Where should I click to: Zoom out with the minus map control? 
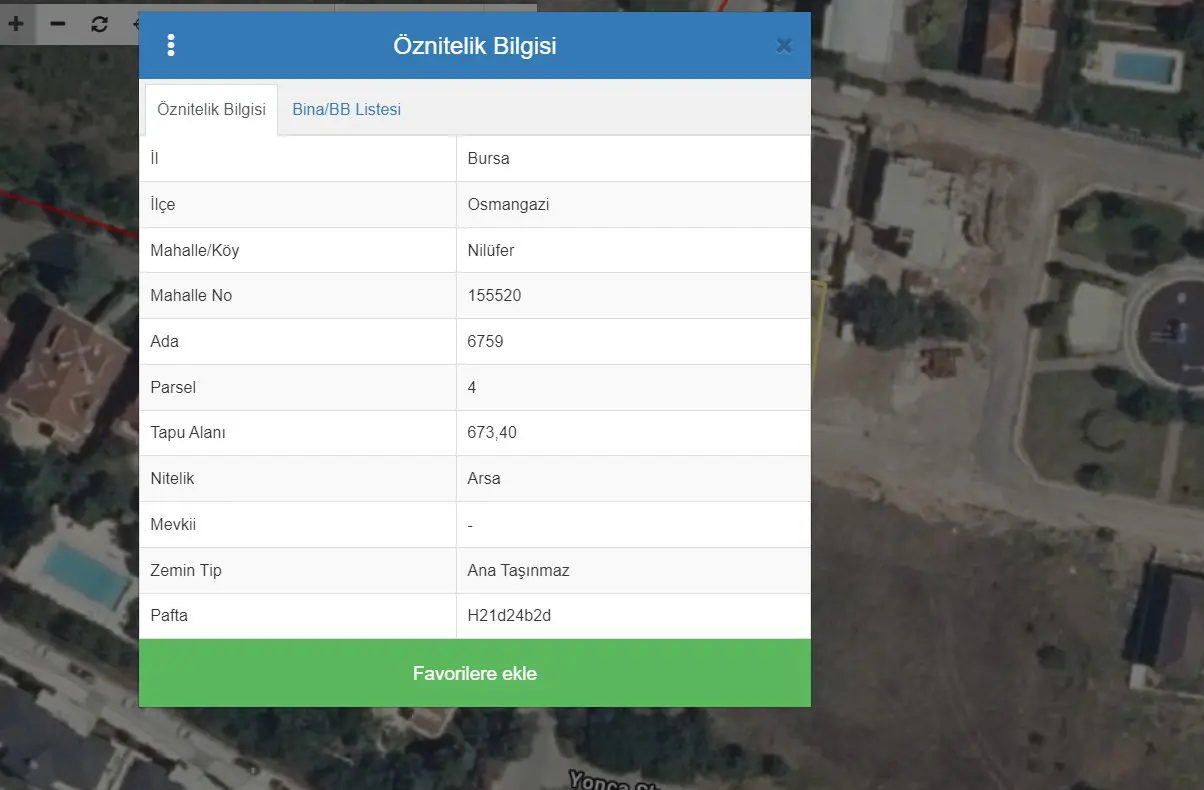58,23
